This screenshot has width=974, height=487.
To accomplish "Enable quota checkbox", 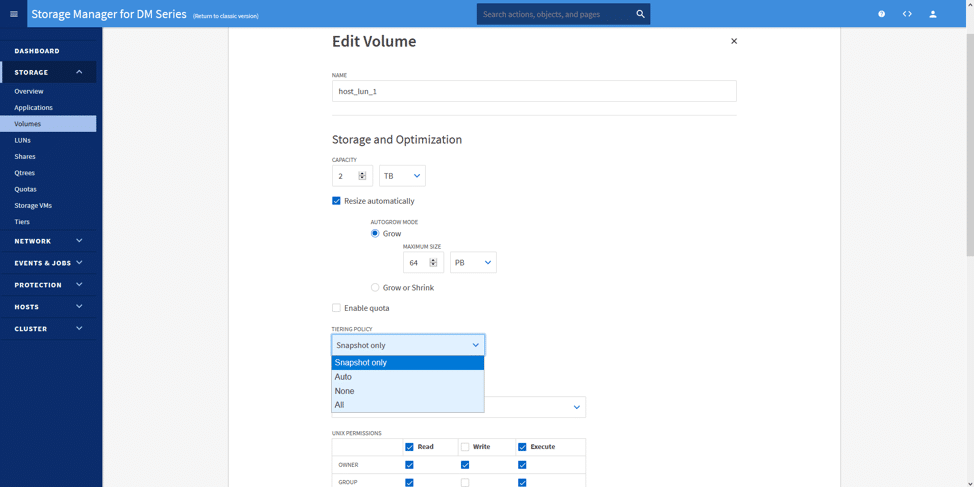I will [x=336, y=307].
